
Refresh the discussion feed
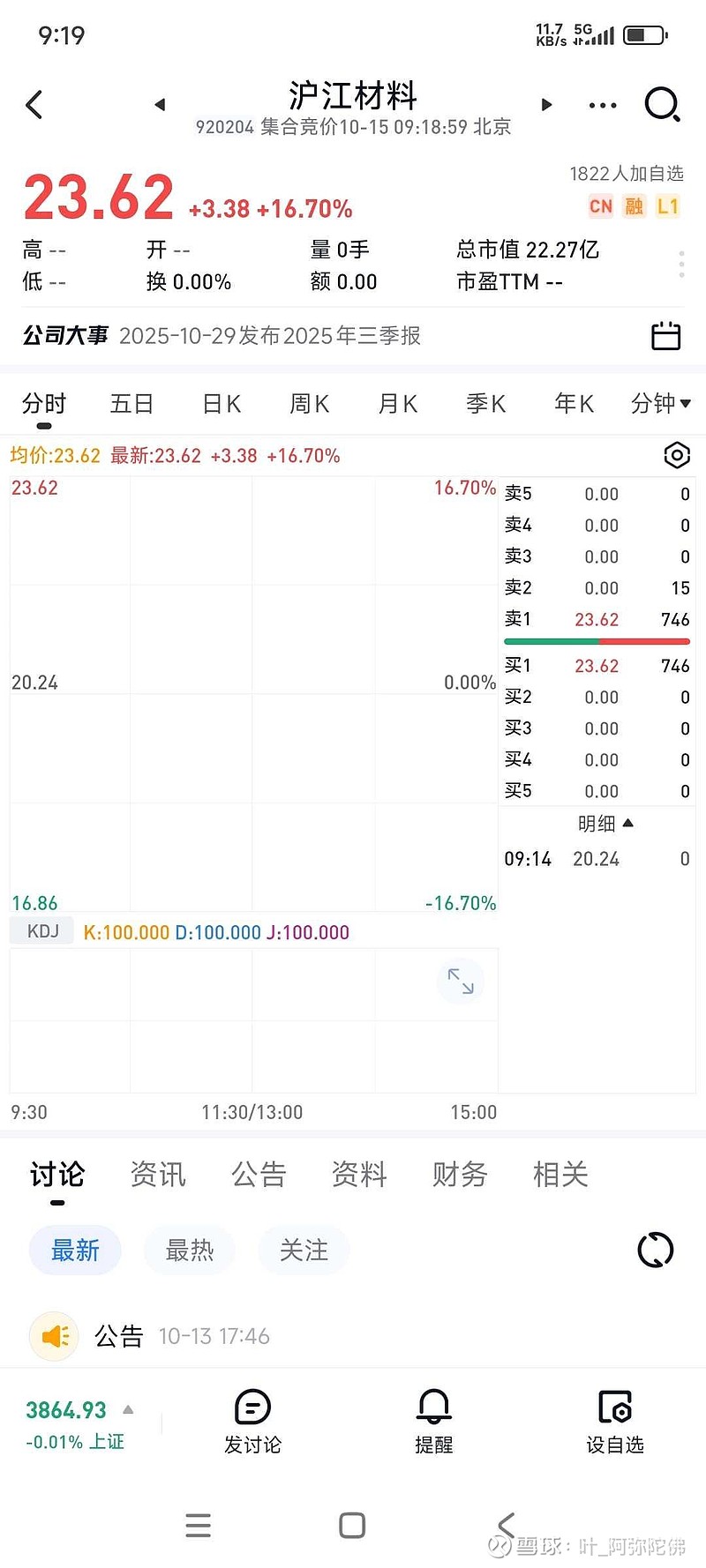pyautogui.click(x=655, y=1250)
